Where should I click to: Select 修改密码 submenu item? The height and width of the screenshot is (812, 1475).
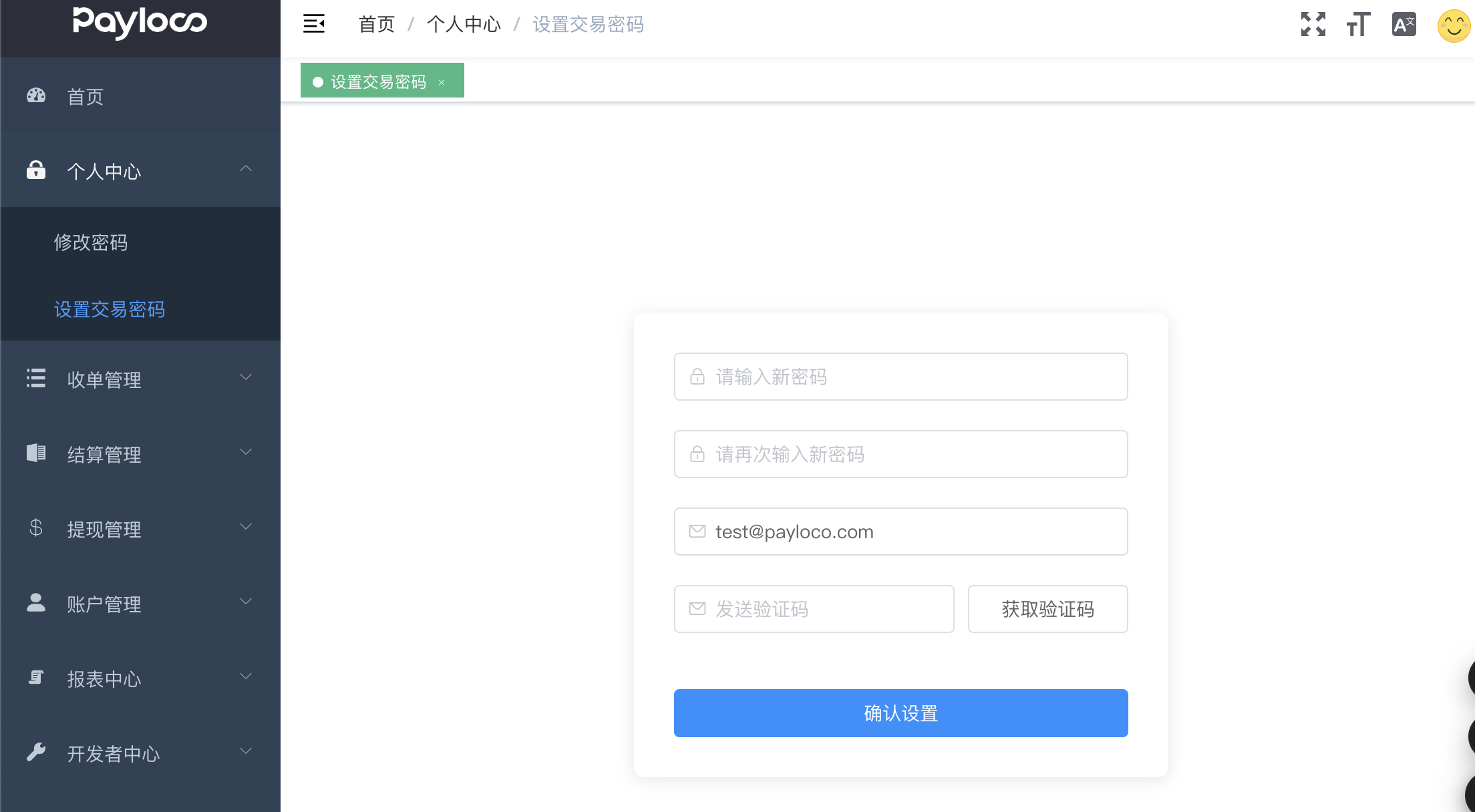(x=91, y=242)
